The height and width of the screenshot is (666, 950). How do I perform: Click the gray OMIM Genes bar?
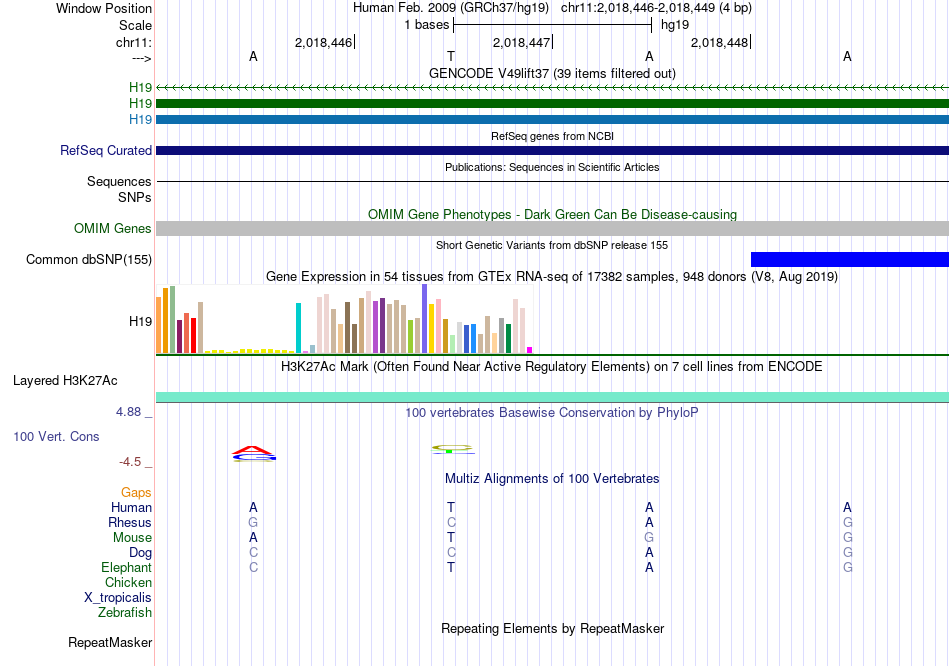point(552,228)
